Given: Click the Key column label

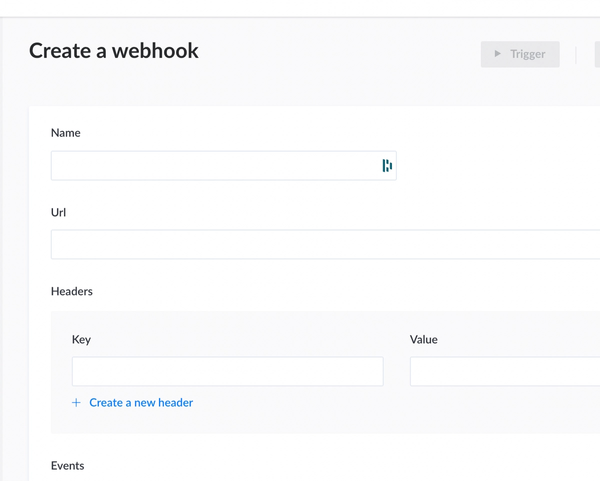Looking at the screenshot, I should [81, 339].
